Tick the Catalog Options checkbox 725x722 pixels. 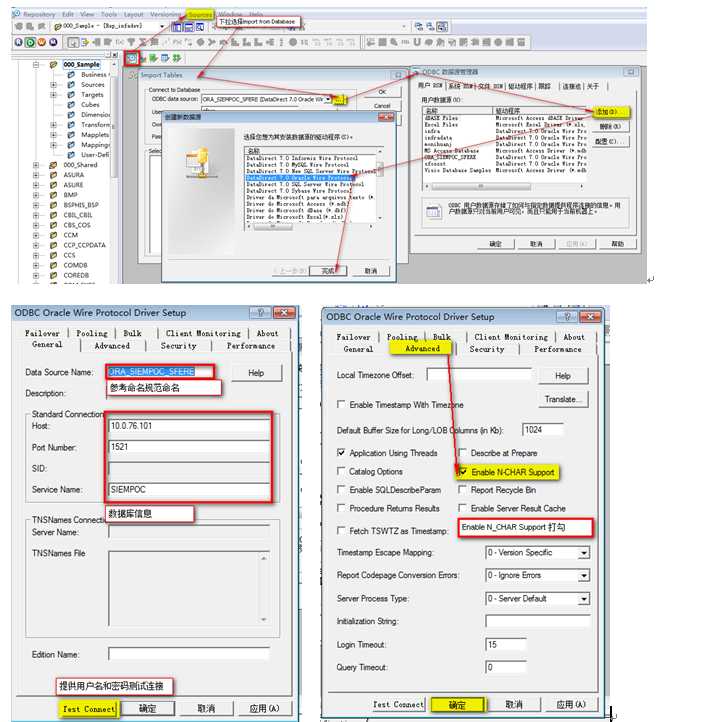coord(341,471)
